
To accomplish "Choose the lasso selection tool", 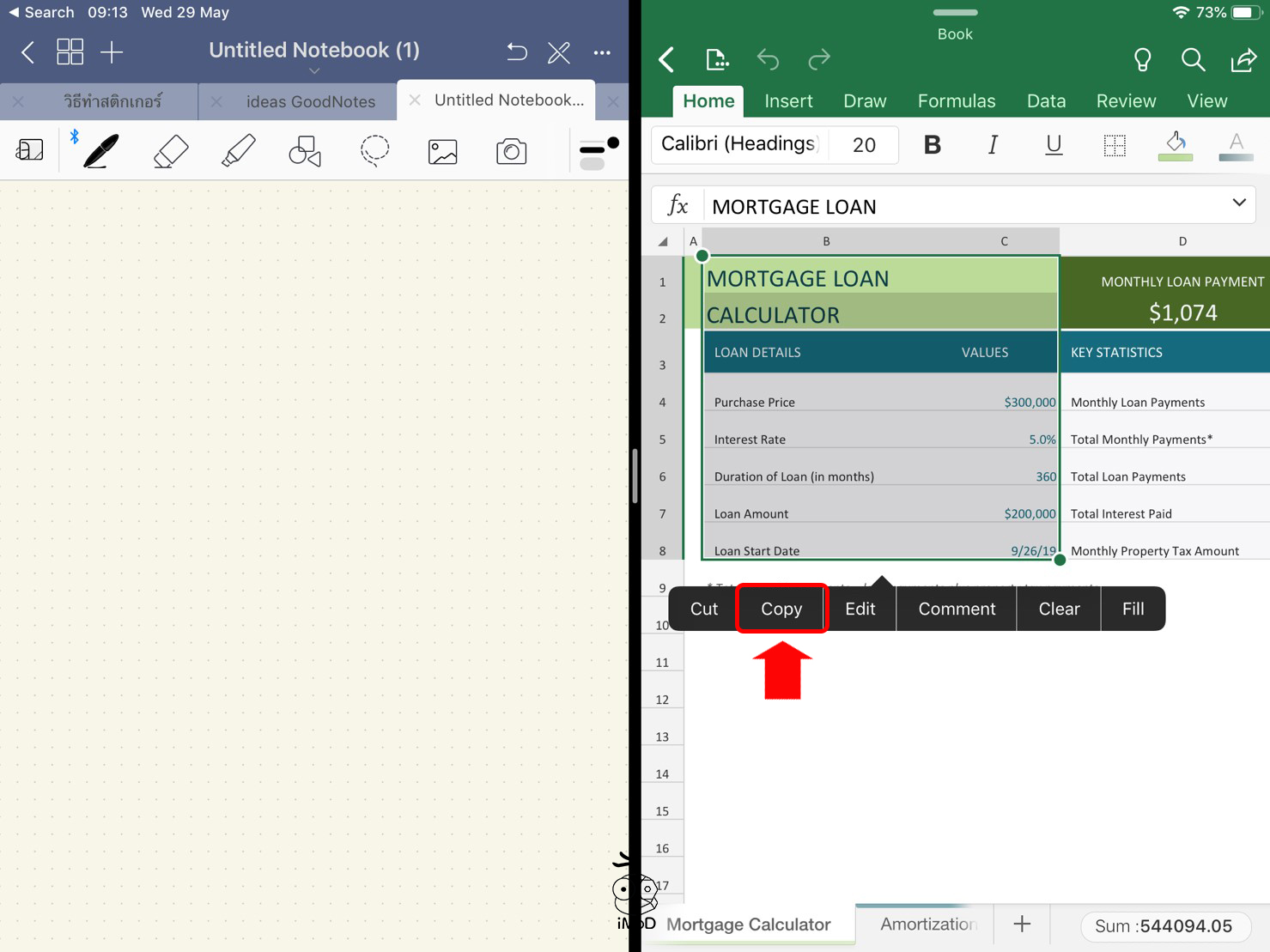I will click(374, 151).
